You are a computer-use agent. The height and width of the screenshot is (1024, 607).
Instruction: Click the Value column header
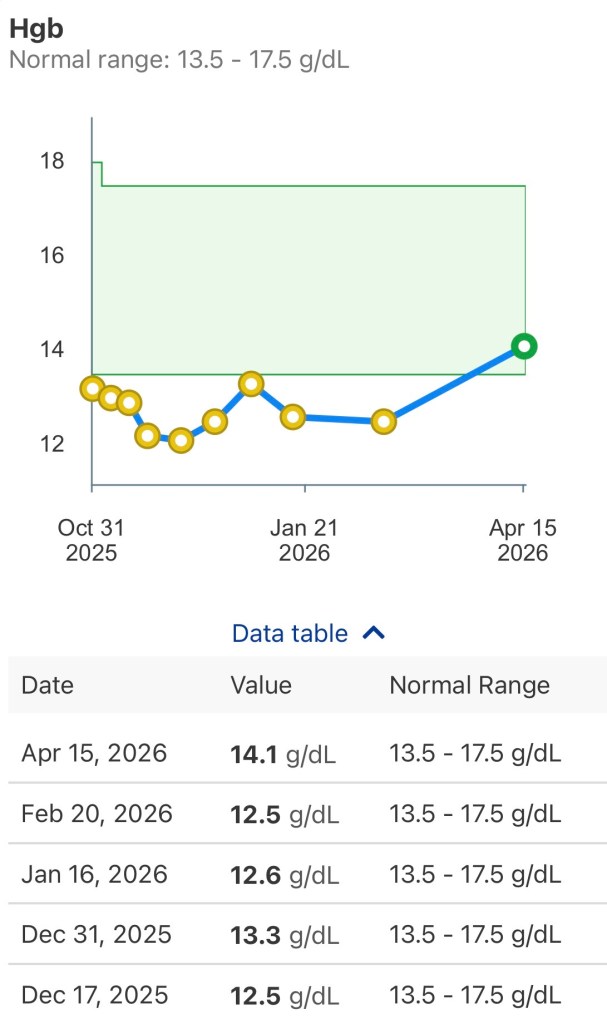click(261, 685)
